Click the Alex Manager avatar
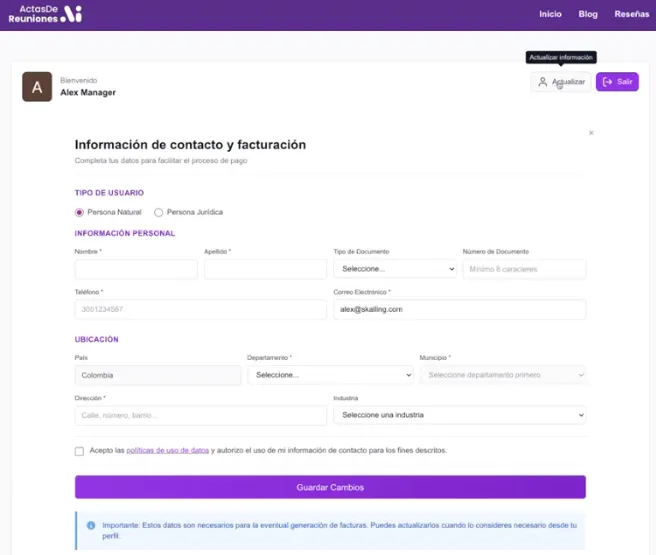656x555 pixels. pyautogui.click(x=37, y=87)
